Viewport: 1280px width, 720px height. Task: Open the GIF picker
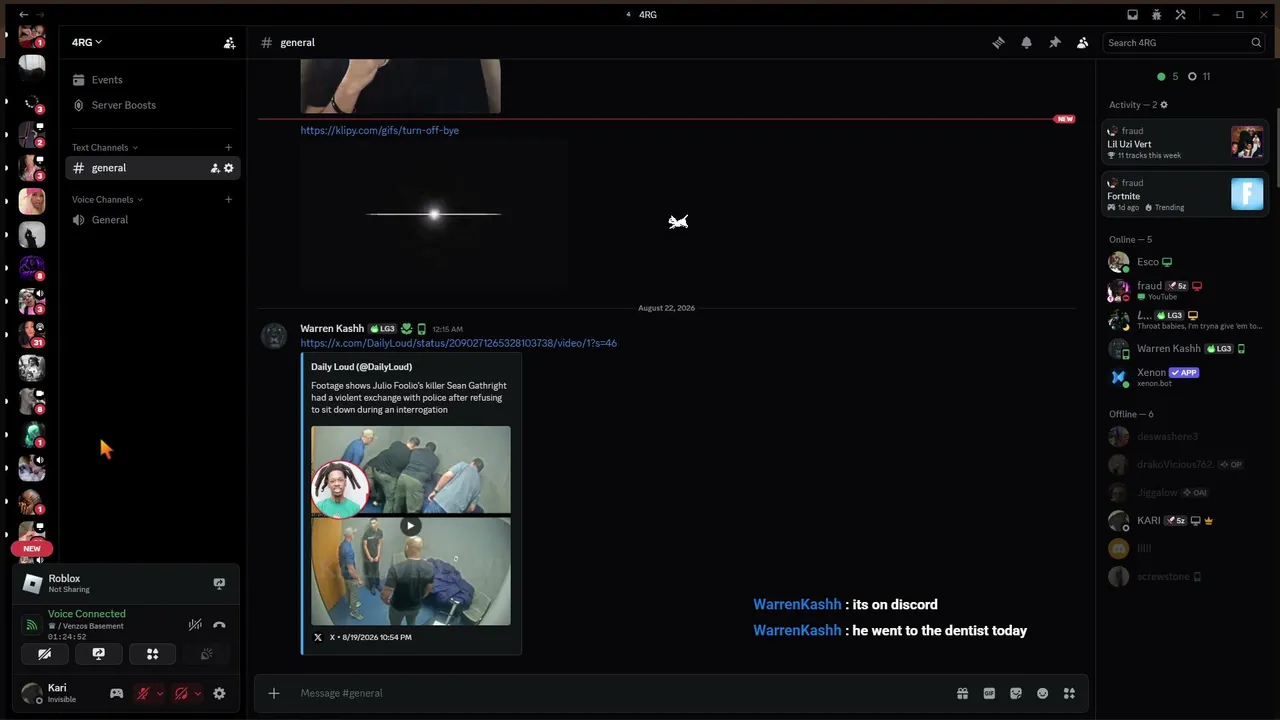[989, 693]
